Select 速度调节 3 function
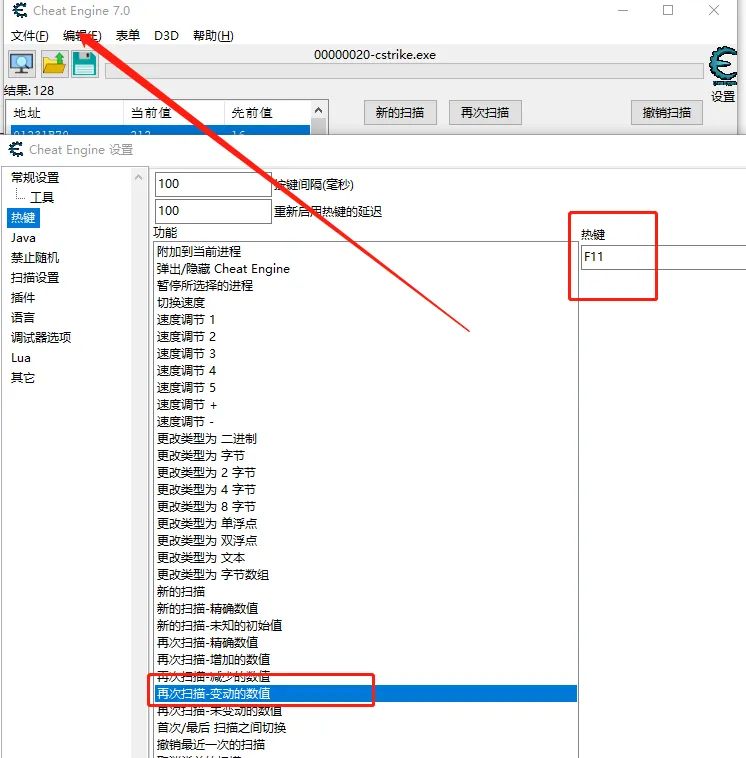Screen dimensions: 746x758 (x=366, y=353)
